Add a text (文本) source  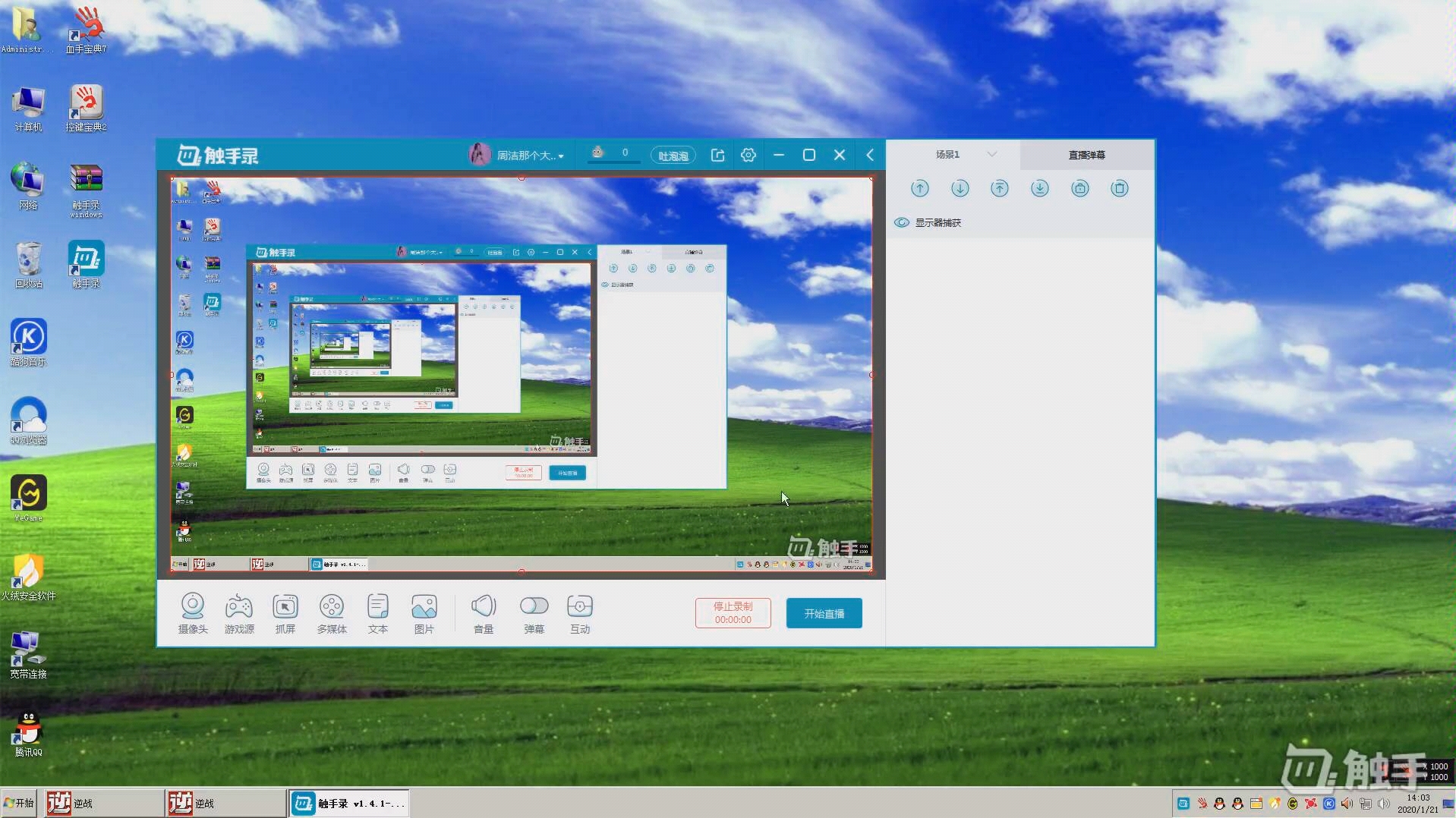378,613
